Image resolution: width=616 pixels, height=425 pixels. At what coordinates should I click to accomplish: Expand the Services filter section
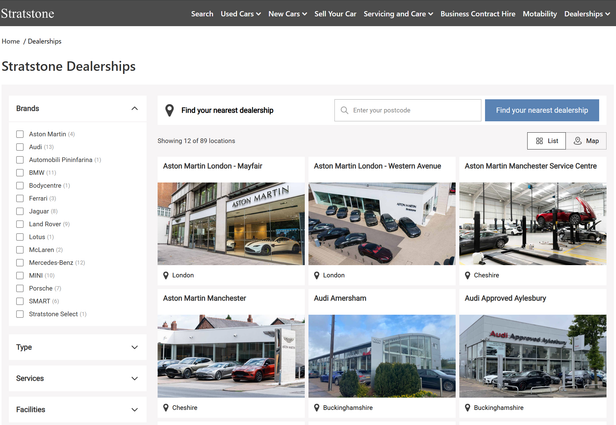tap(77, 378)
